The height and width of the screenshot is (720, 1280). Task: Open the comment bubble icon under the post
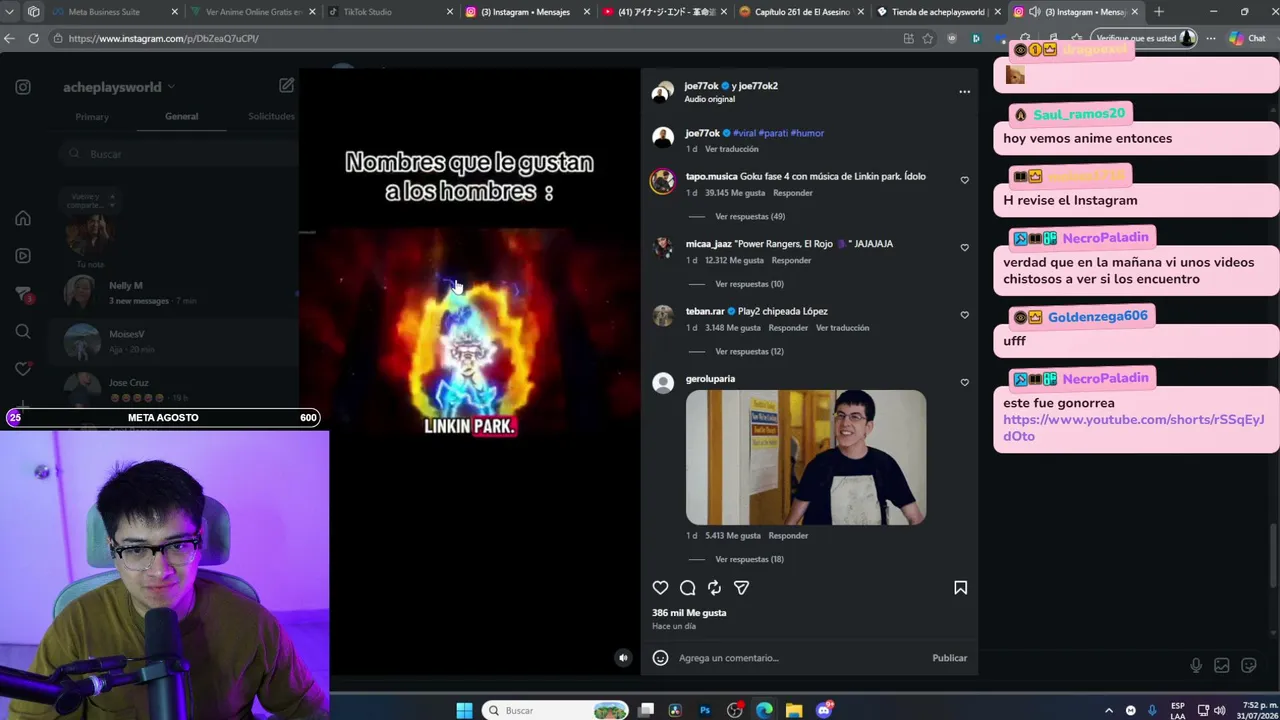click(x=688, y=588)
